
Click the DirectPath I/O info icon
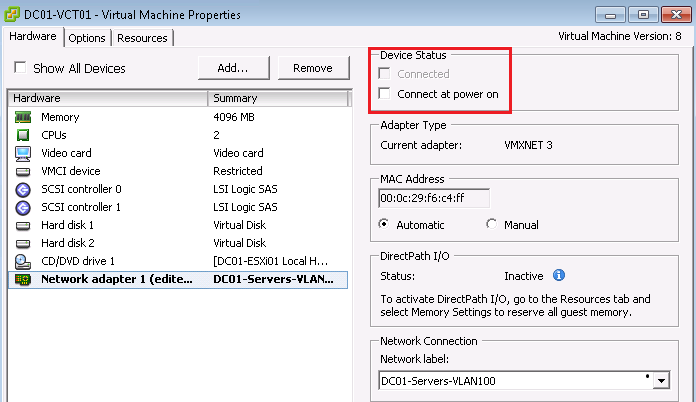coord(559,275)
